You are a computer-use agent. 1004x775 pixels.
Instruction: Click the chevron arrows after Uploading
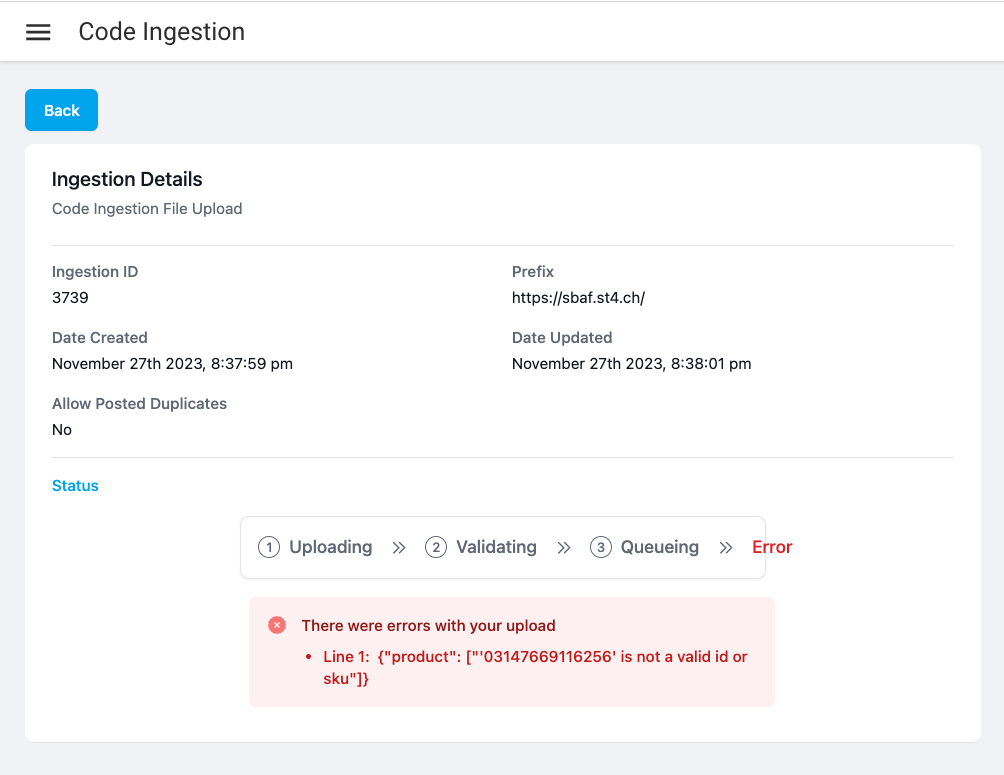(x=399, y=548)
